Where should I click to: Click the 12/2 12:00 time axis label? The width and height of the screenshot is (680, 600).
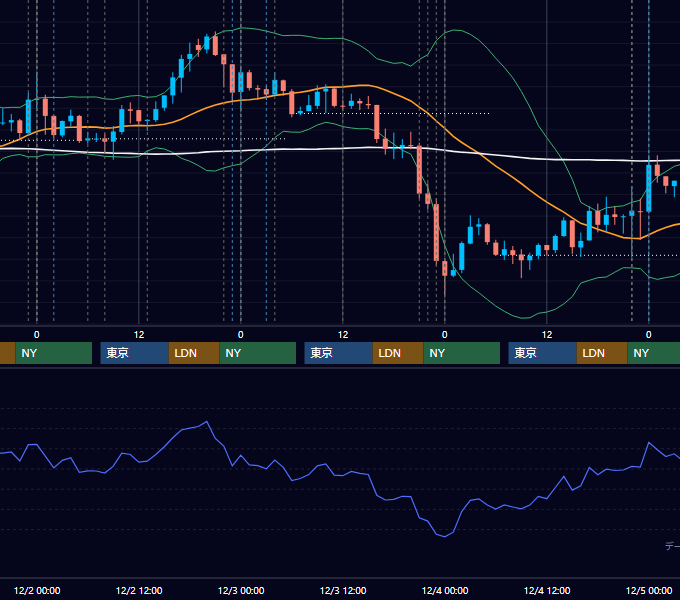139,590
